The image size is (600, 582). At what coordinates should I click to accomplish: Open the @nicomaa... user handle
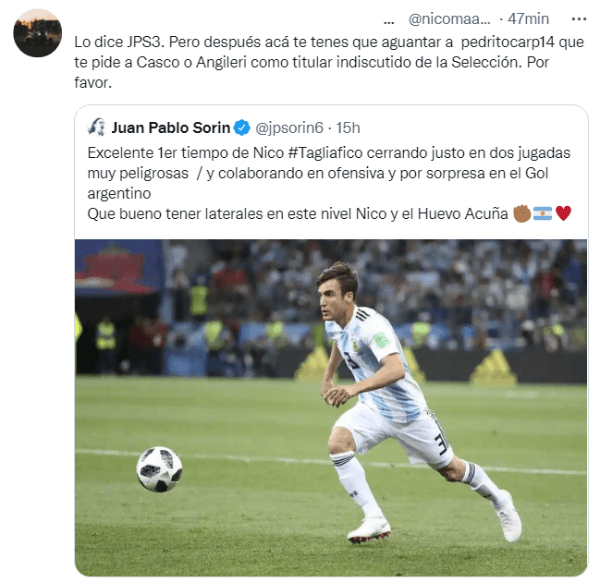pyautogui.click(x=449, y=19)
